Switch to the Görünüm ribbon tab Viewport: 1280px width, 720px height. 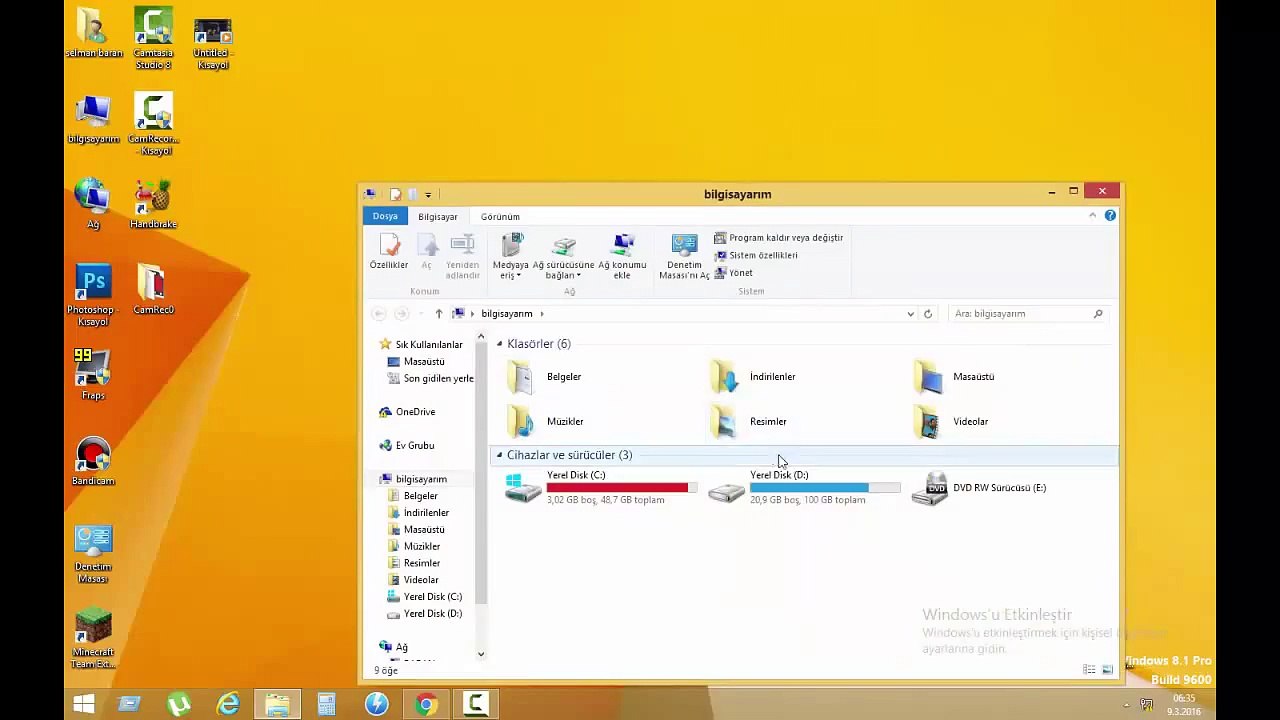[x=500, y=216]
